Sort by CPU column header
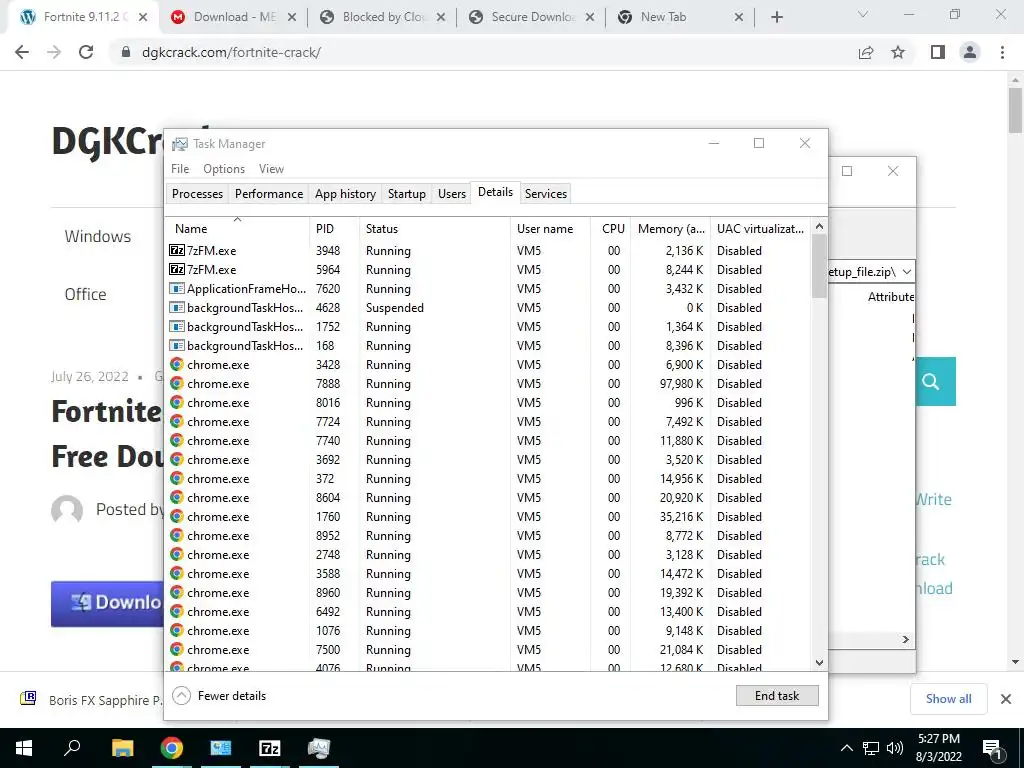 coord(611,229)
